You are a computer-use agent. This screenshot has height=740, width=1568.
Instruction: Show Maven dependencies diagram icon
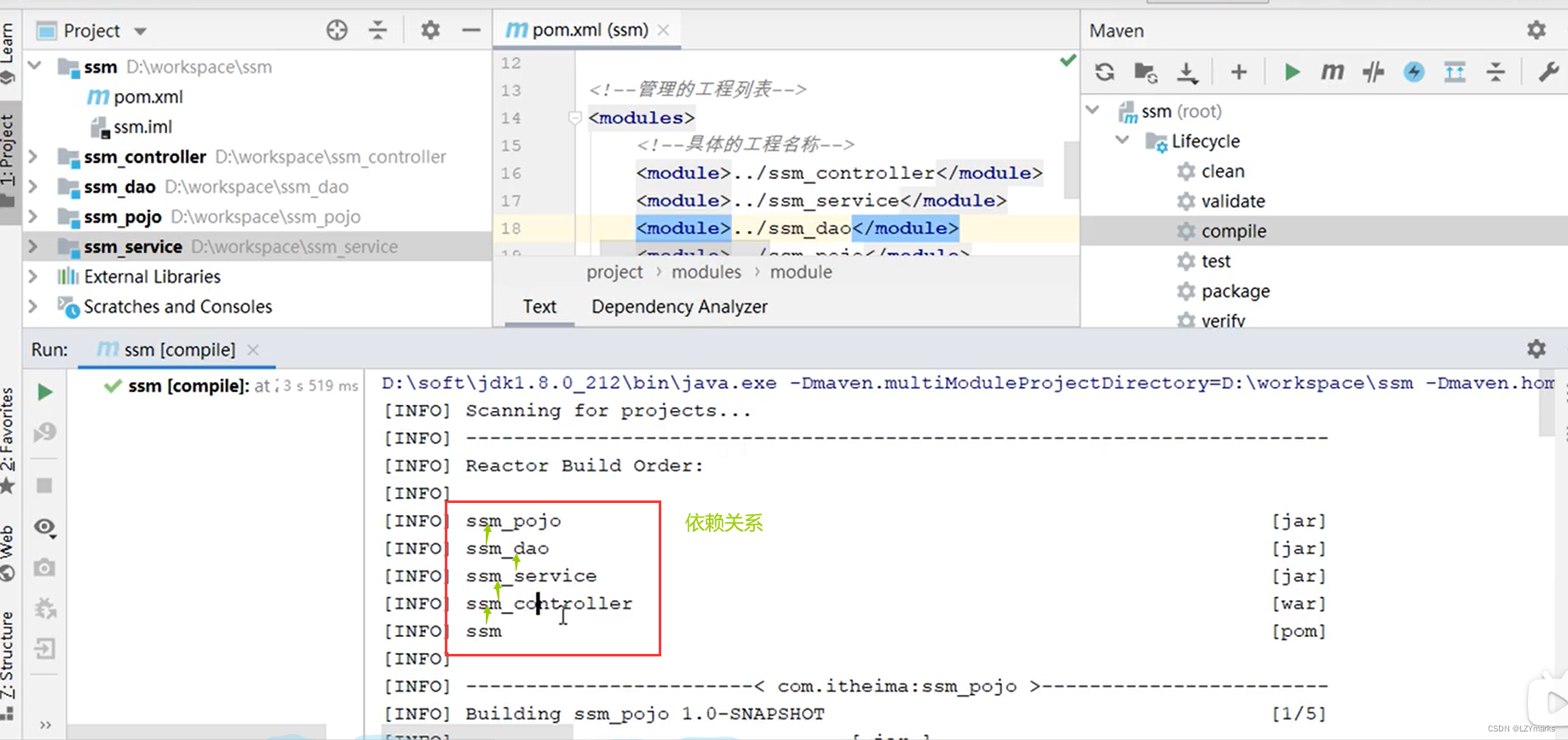coord(1455,72)
